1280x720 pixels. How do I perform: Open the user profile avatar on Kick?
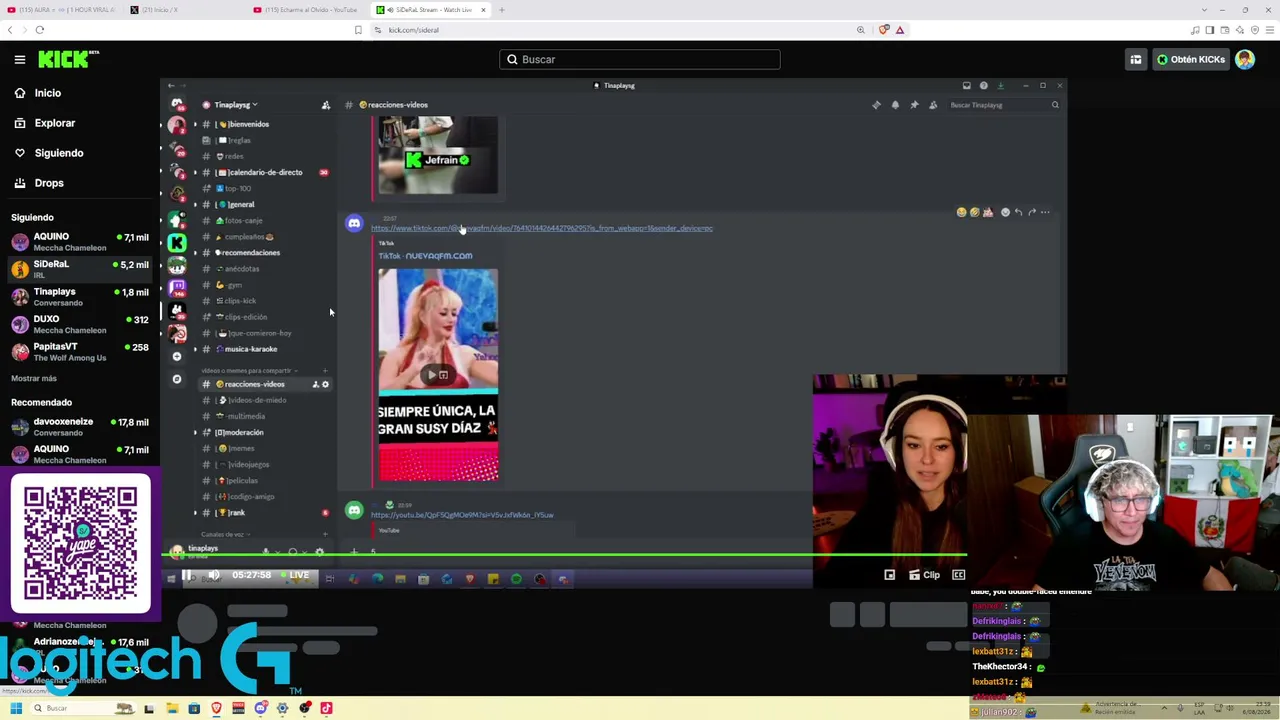pyautogui.click(x=1245, y=60)
